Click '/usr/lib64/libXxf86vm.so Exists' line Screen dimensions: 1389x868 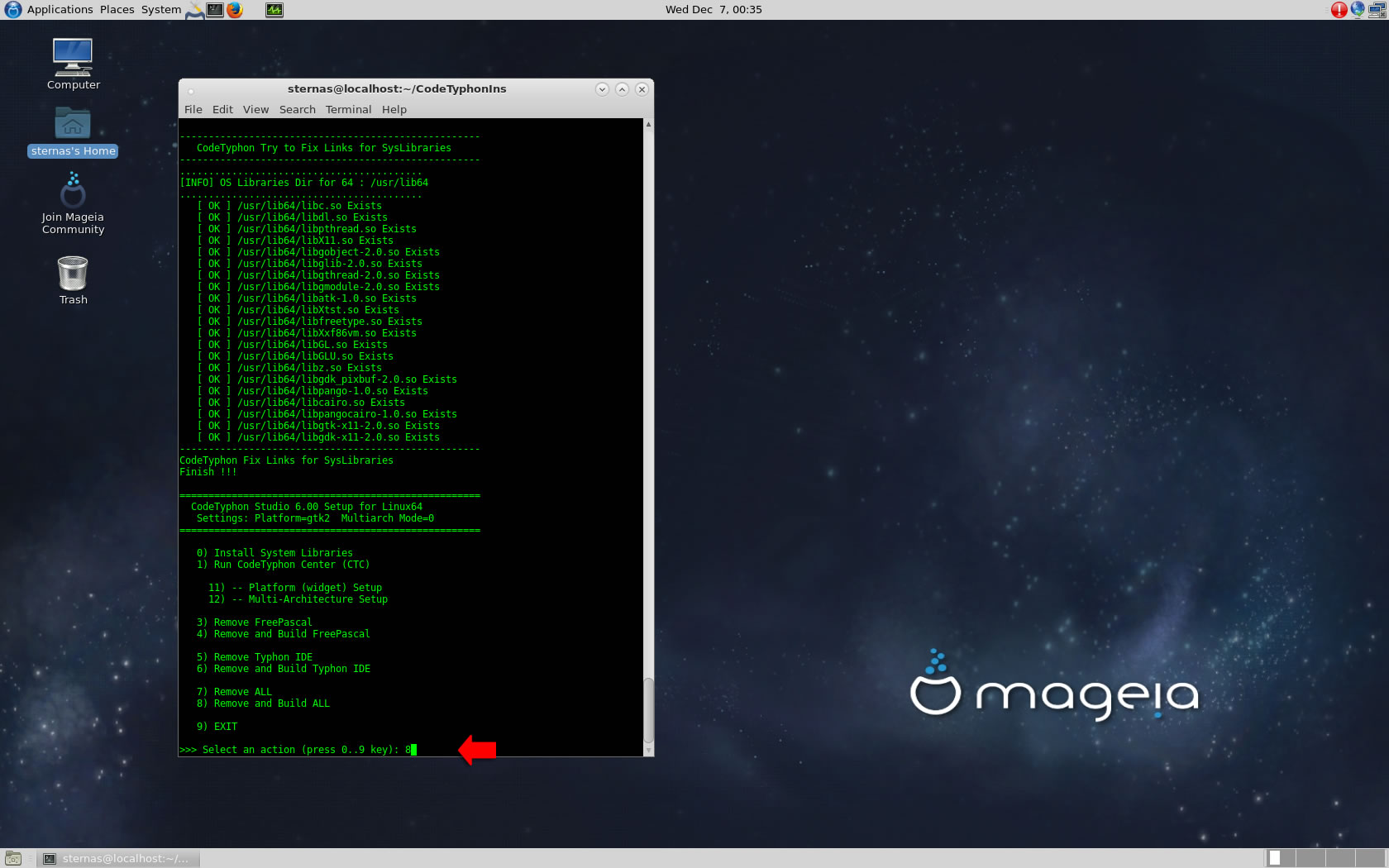click(307, 333)
